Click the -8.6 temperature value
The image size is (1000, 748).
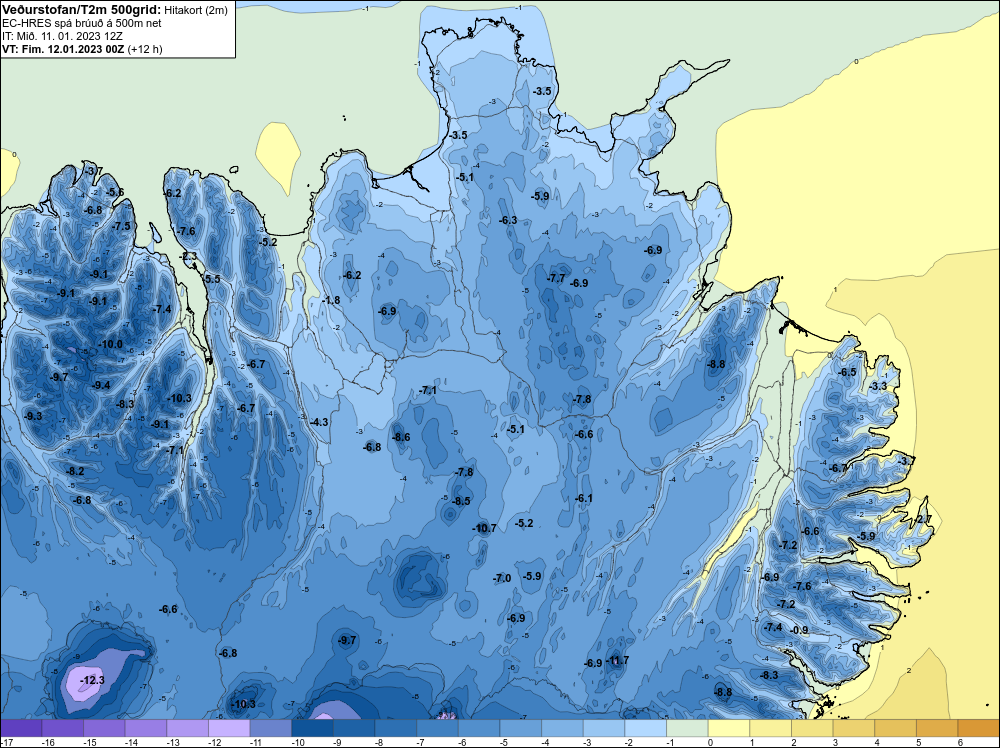point(401,437)
